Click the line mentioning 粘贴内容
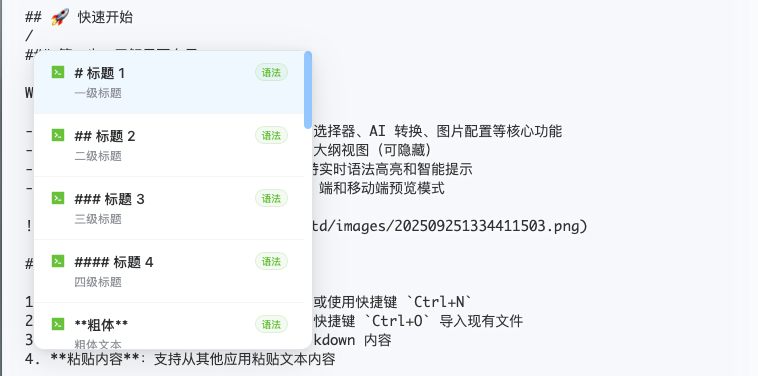Image resolution: width=758 pixels, height=376 pixels. (x=180, y=359)
